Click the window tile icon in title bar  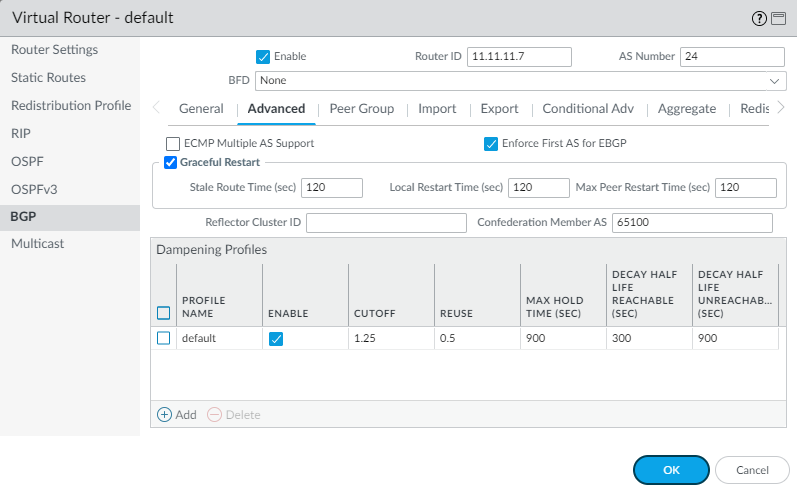776,18
